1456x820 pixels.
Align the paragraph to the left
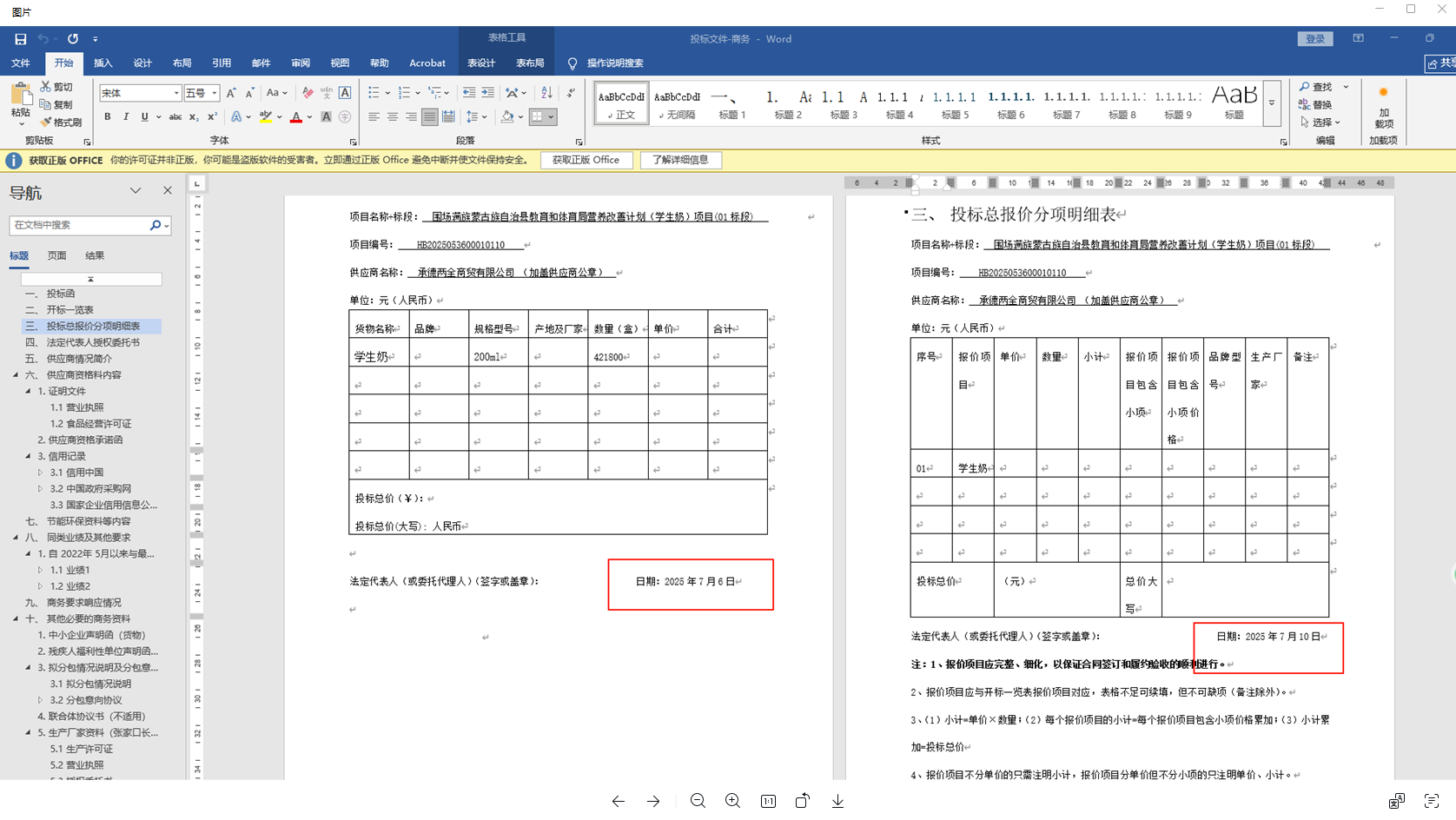374,116
